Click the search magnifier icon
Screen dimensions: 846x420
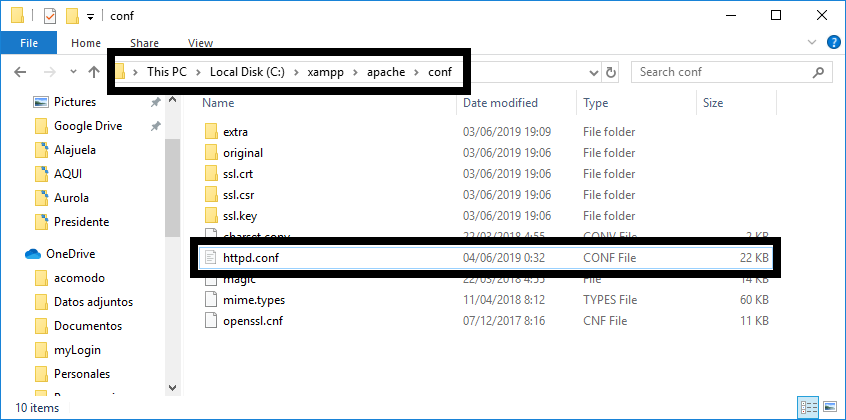click(x=818, y=72)
